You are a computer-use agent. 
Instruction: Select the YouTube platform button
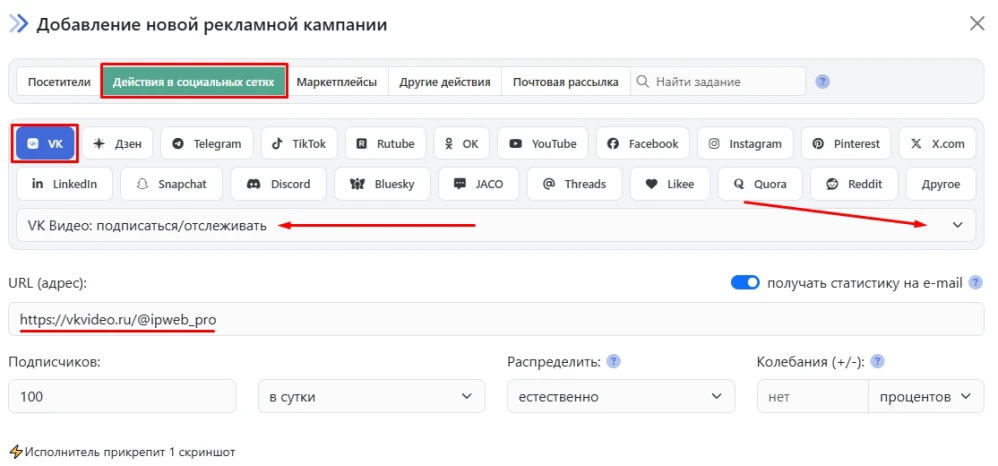[x=542, y=144]
